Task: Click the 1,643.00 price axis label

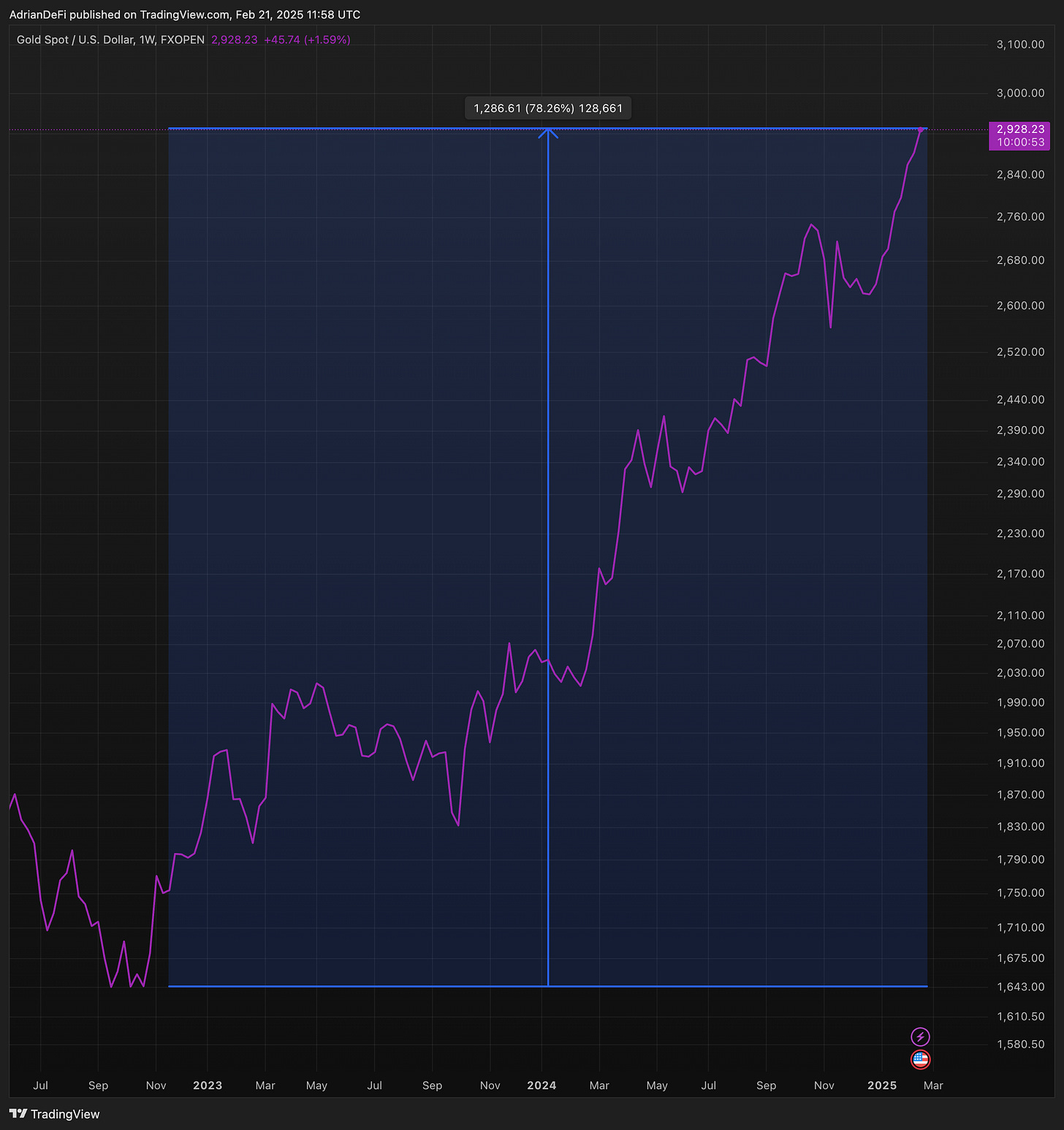Action: [1020, 987]
